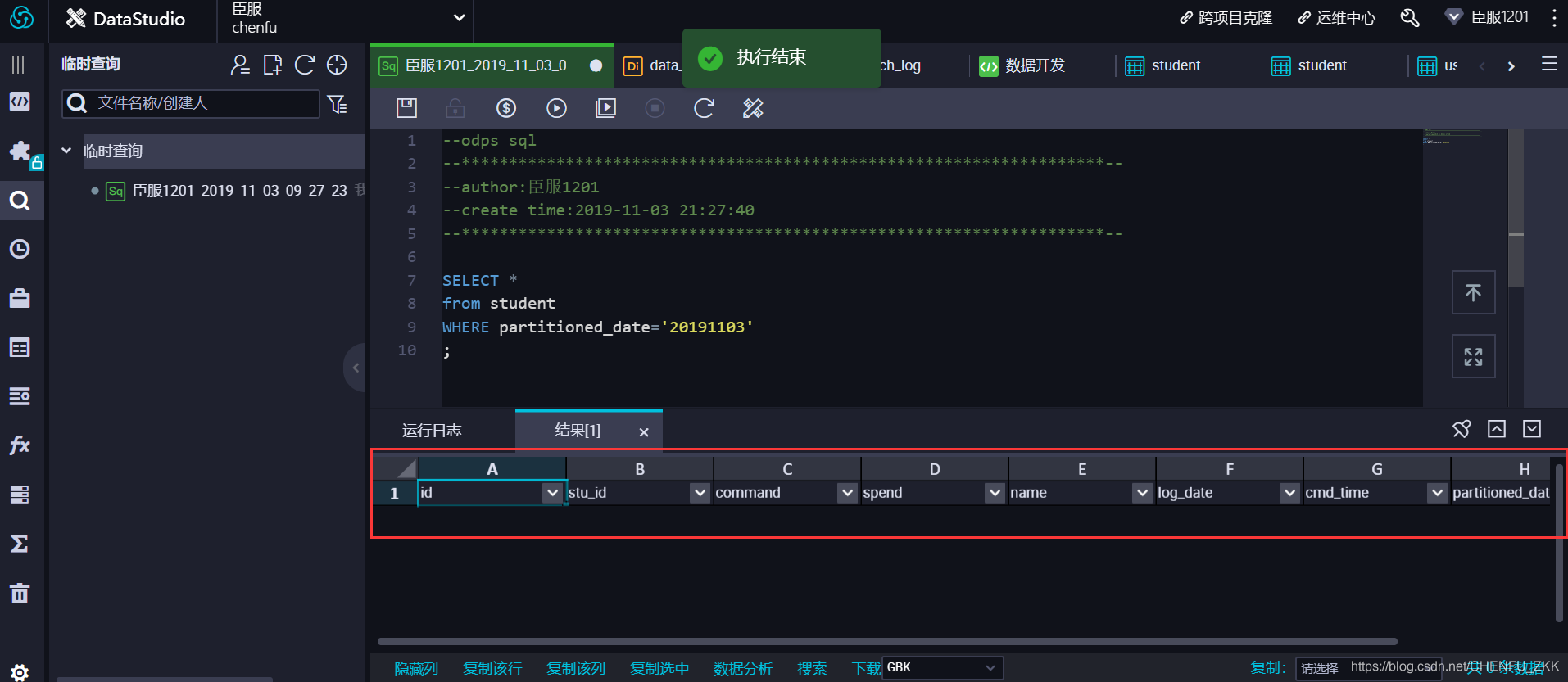Screen dimensions: 1568x682
Task: Click the 隐藏列 button
Action: click(x=416, y=668)
